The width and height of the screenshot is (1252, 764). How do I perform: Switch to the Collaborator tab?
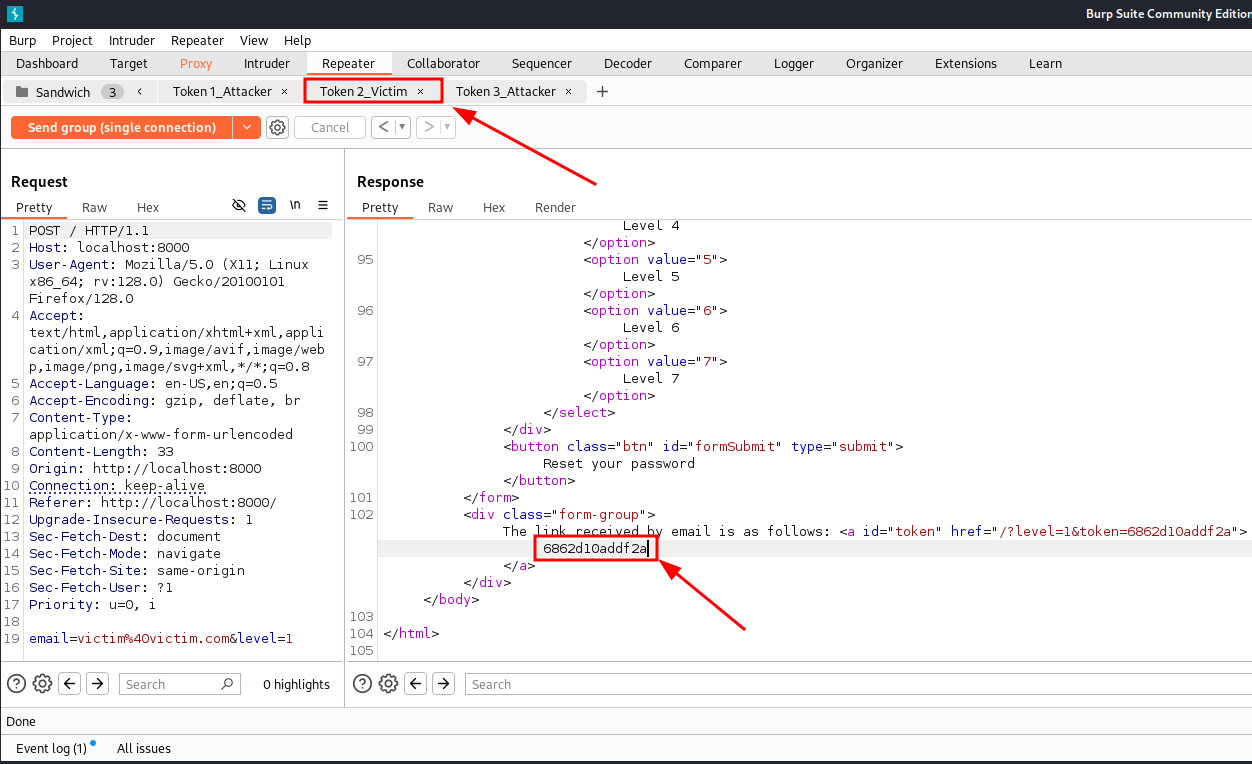click(x=443, y=63)
